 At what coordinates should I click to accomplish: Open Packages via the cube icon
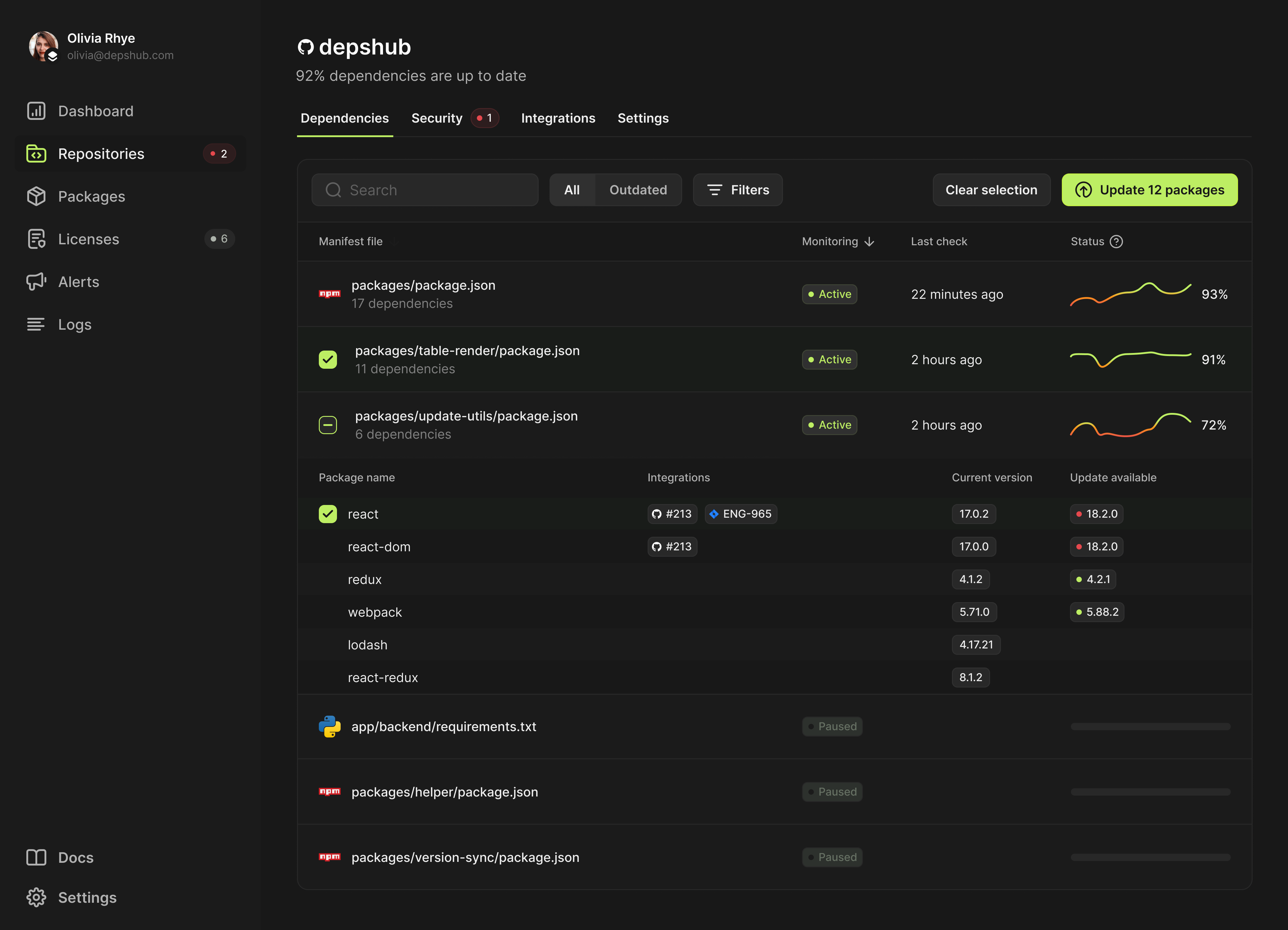(x=36, y=196)
